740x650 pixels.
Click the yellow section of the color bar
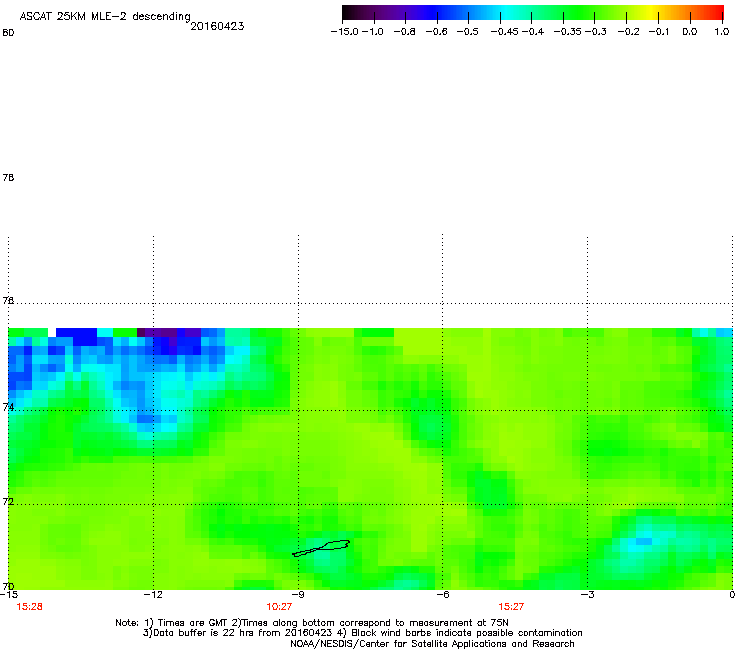click(x=654, y=13)
